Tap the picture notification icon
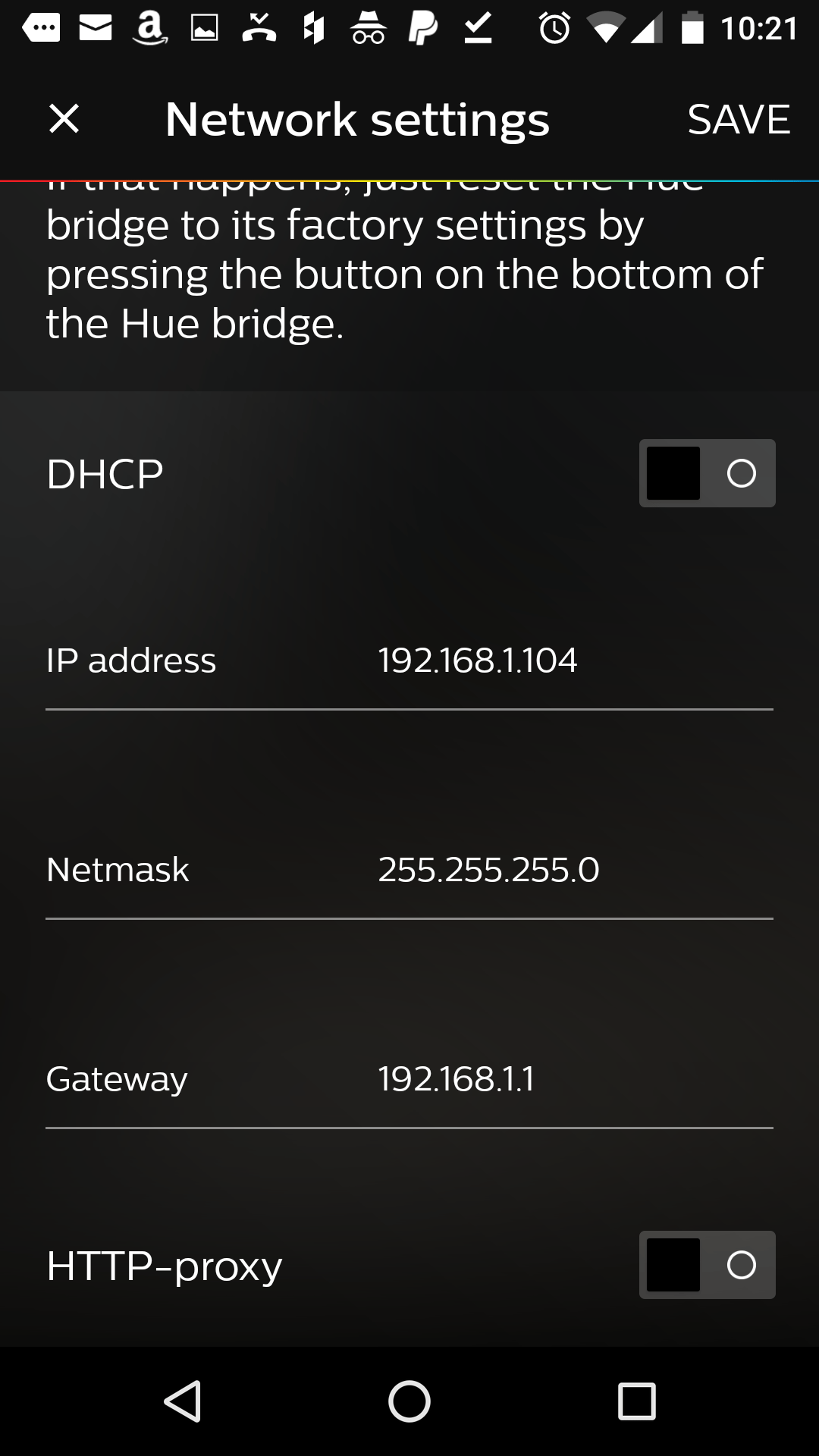Image resolution: width=819 pixels, height=1456 pixels. tap(204, 29)
